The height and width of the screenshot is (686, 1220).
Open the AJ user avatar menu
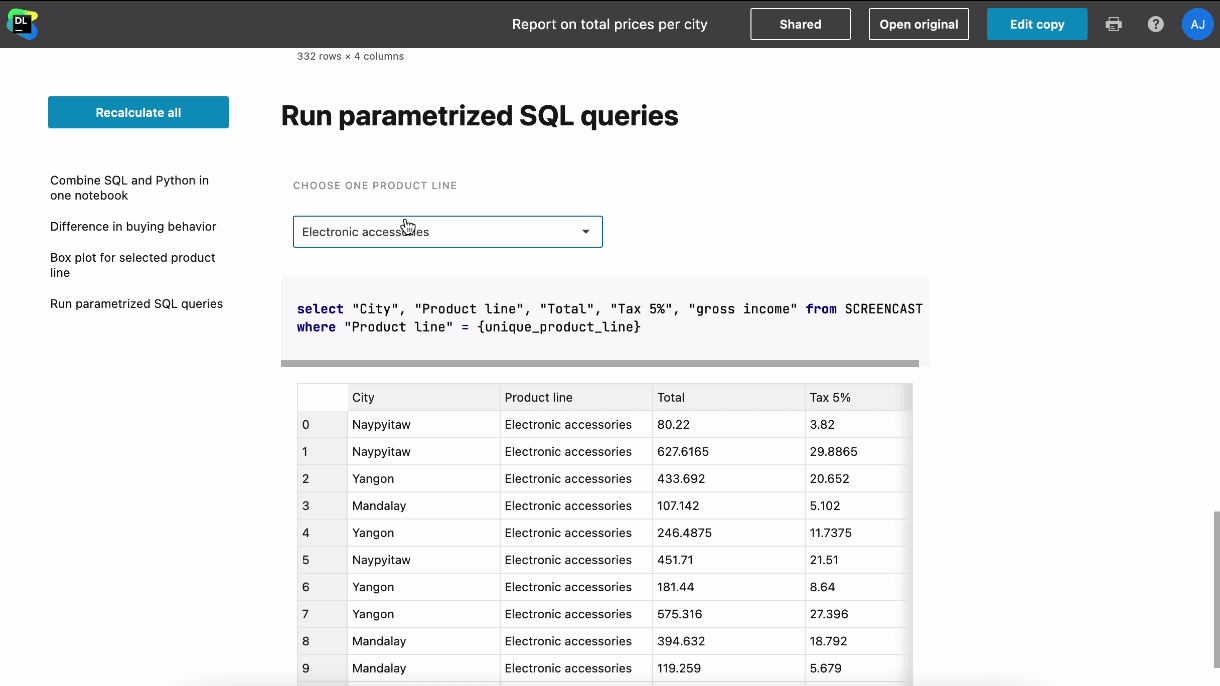coord(1197,24)
